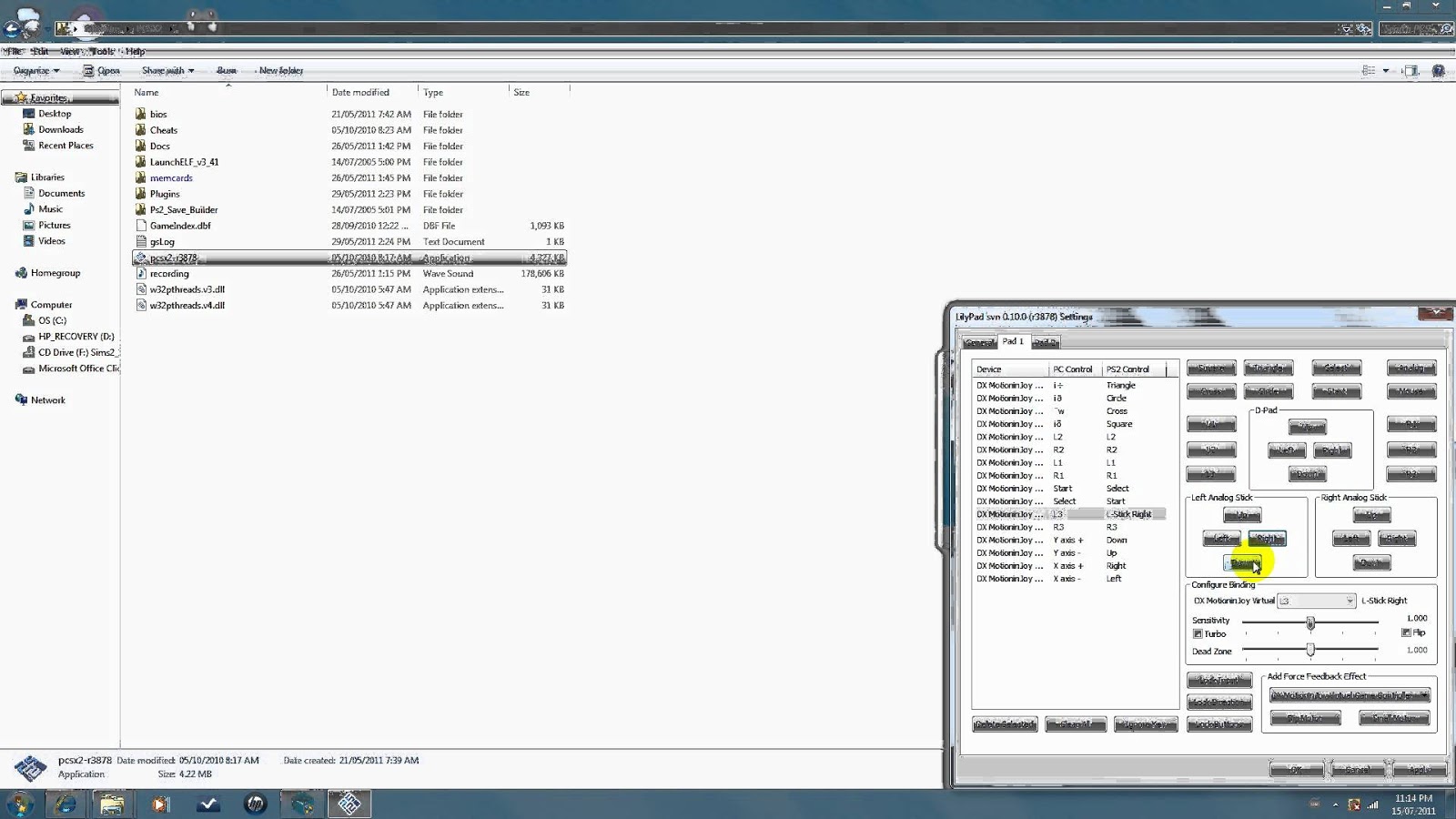Screen dimensions: 1456x819
Task: Open the change view dropdown arrow
Action: click(x=1386, y=70)
